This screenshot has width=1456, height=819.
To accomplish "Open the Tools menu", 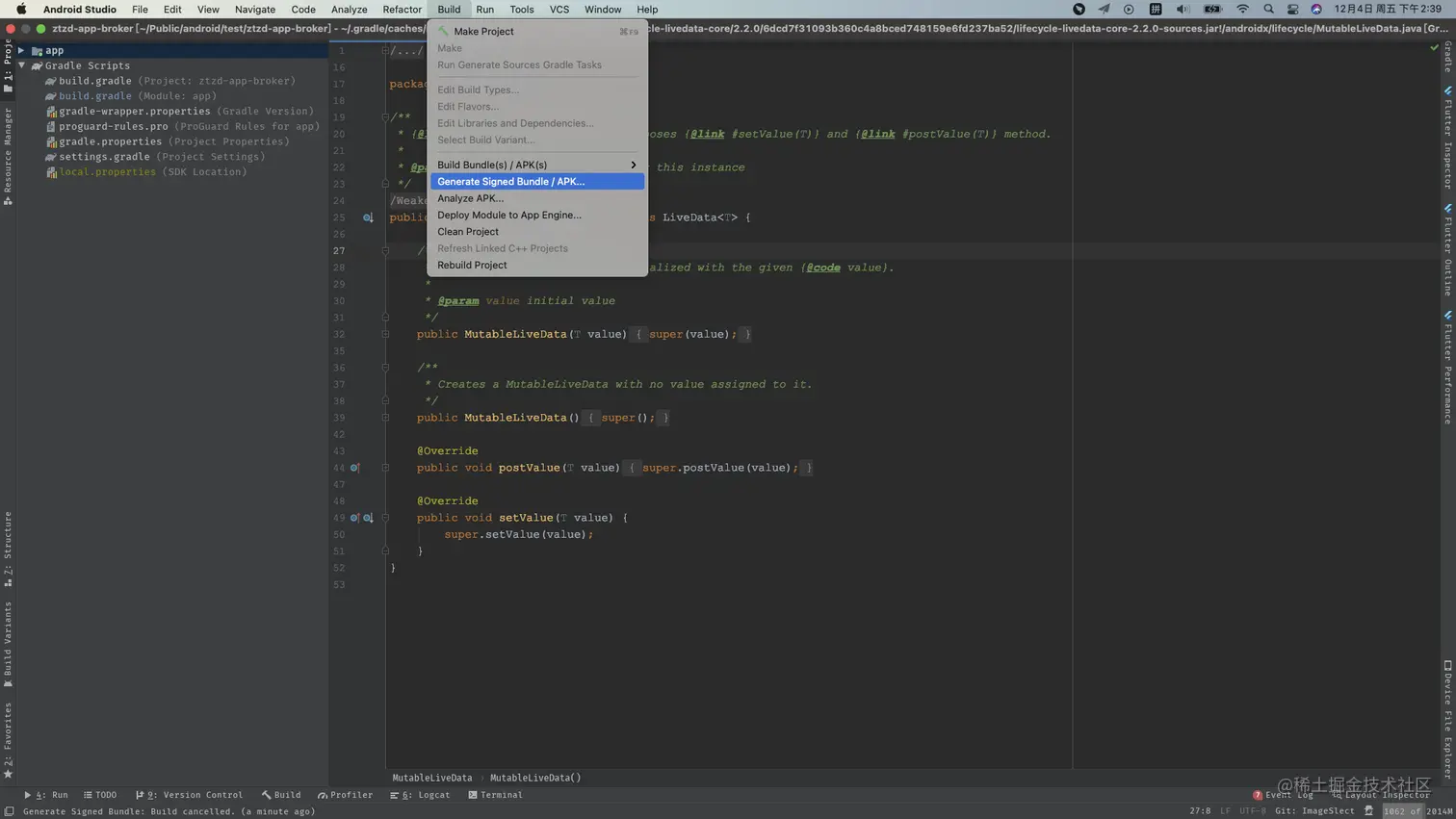I will (522, 10).
